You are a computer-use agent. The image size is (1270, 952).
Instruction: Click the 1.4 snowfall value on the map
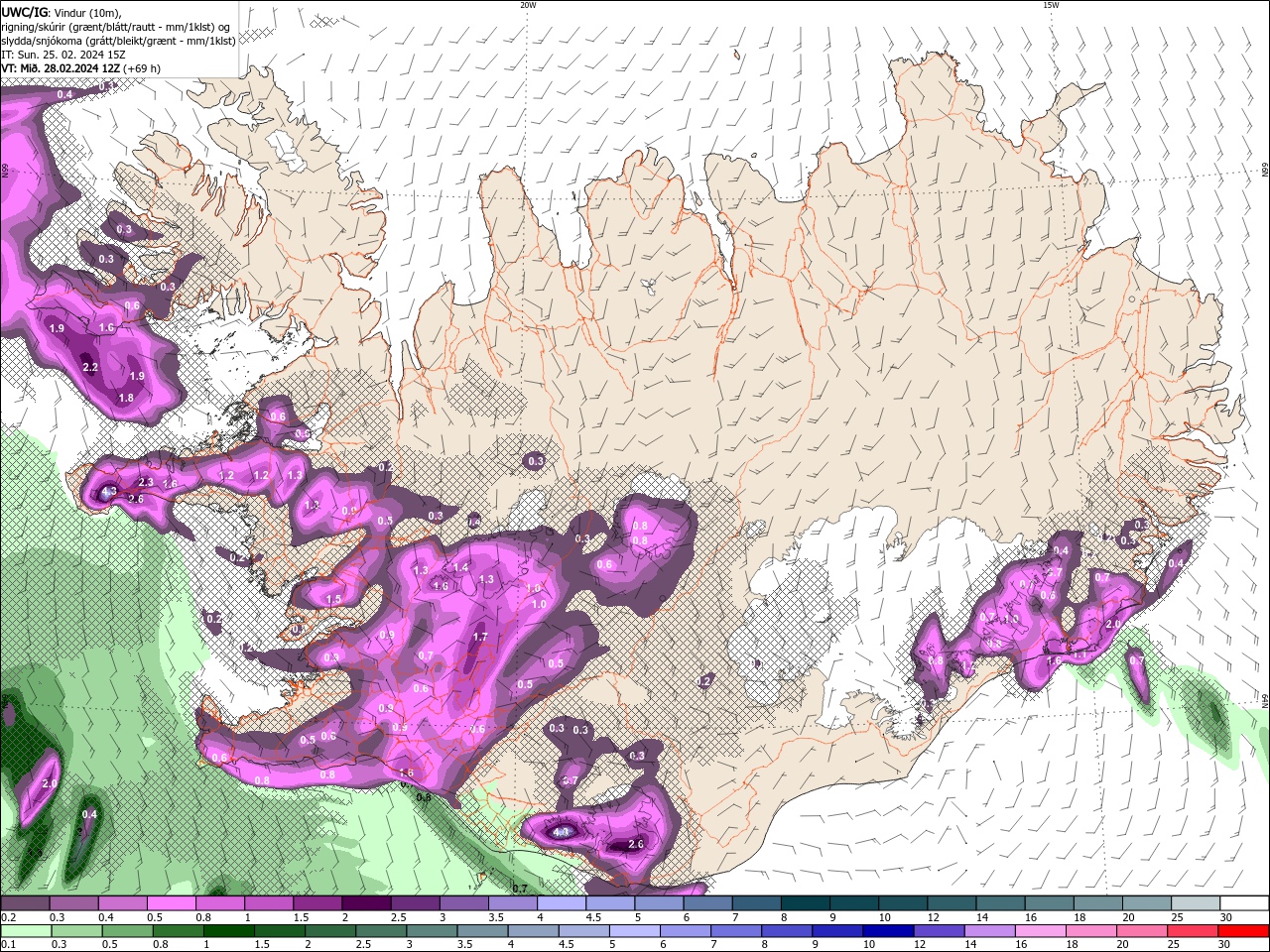[460, 568]
